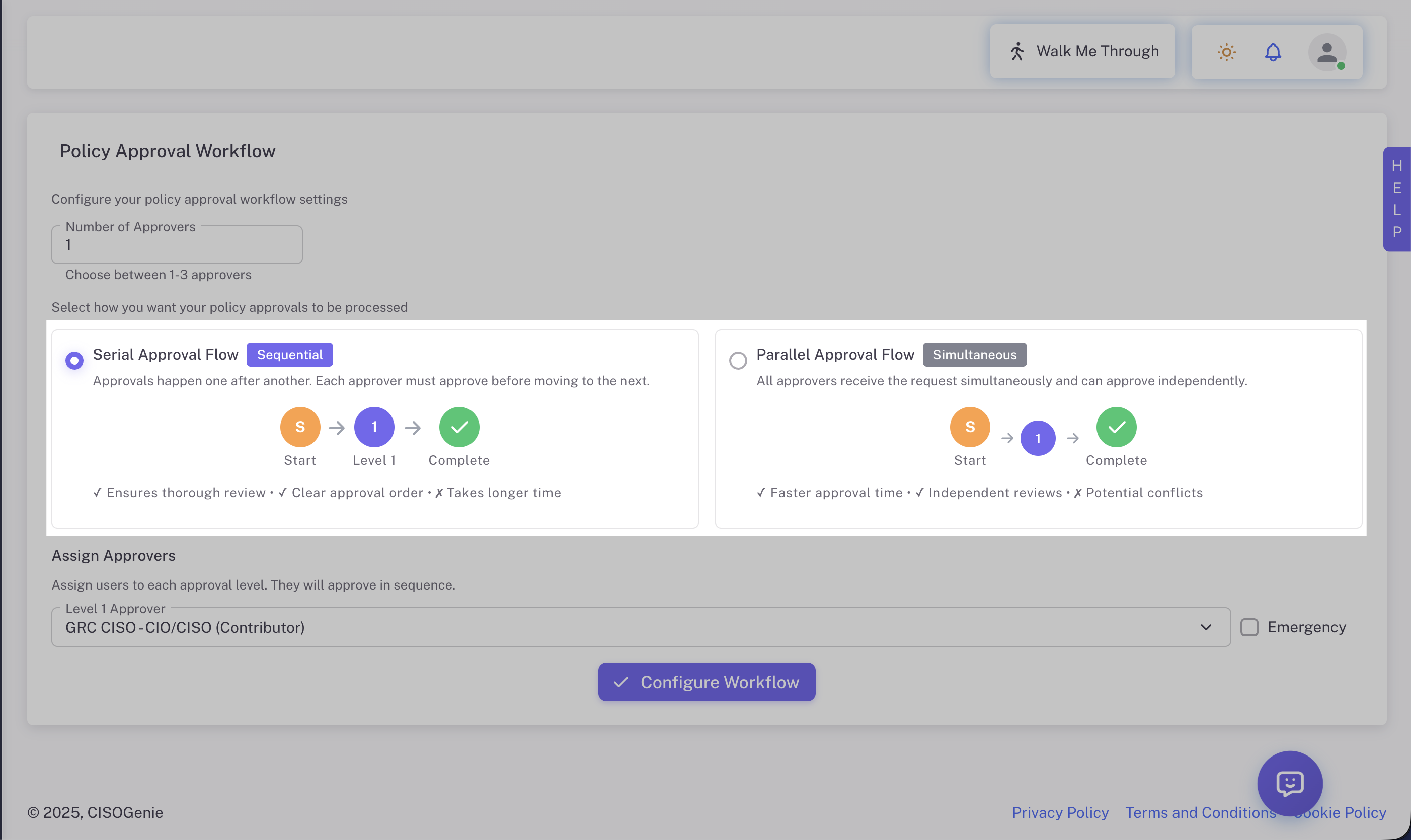This screenshot has height=840, width=1411.
Task: Select the Serial Approval Flow radio button
Action: click(x=73, y=361)
